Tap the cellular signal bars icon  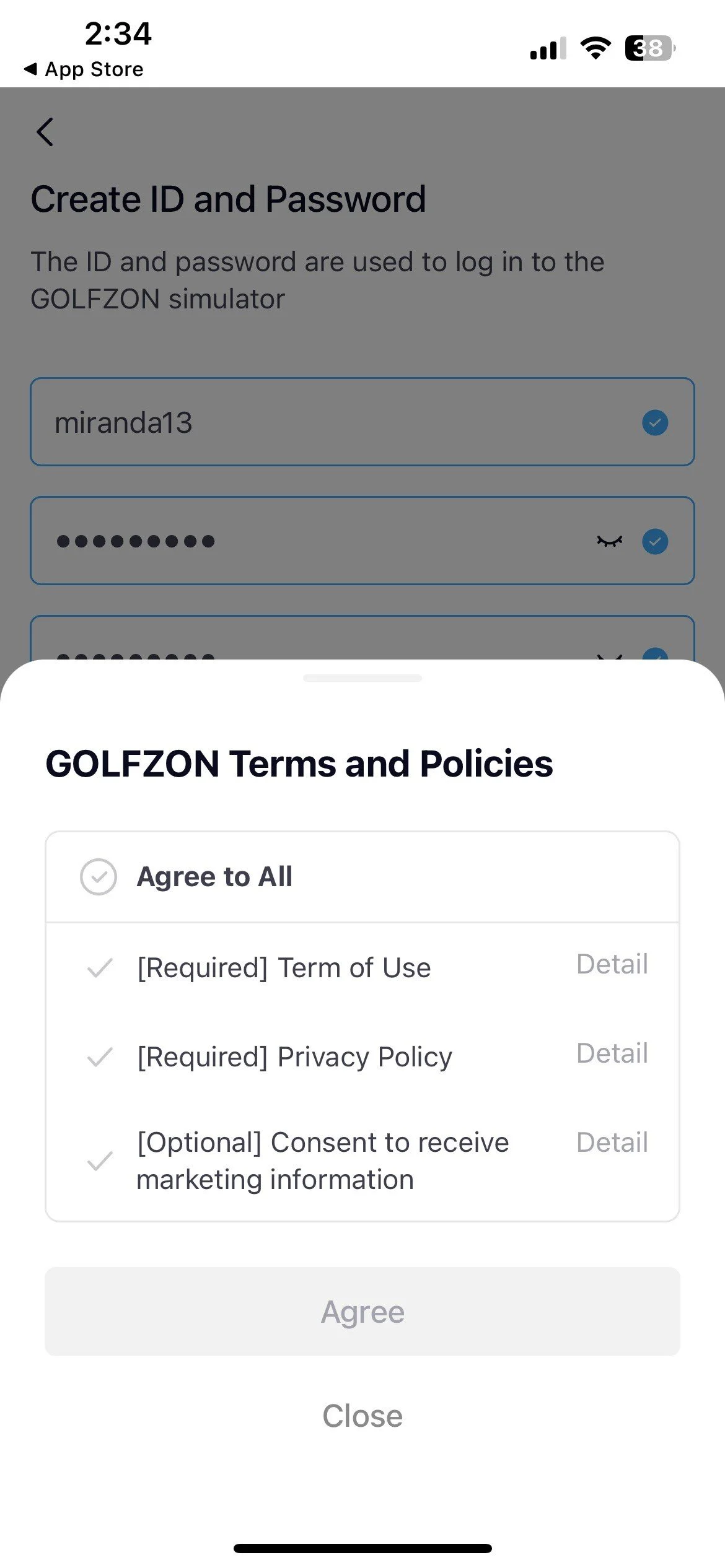click(548, 49)
